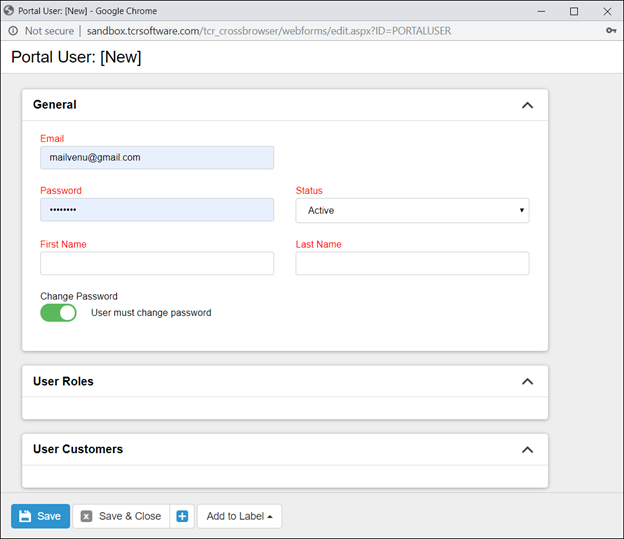Screen dimensions: 624x539
Task: Select the First Name text box
Action: pos(157,263)
